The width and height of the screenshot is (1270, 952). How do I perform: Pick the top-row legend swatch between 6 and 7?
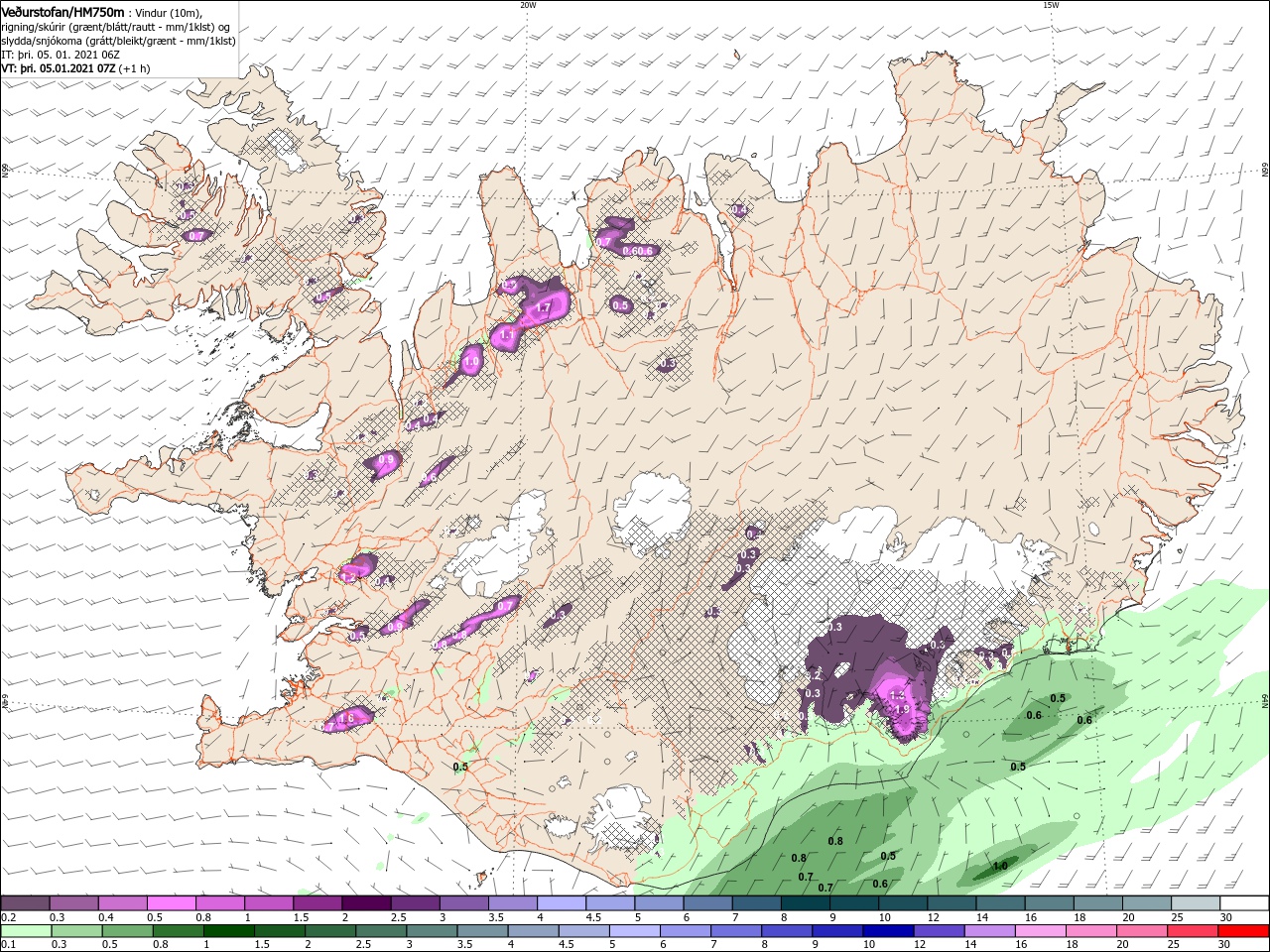click(707, 903)
